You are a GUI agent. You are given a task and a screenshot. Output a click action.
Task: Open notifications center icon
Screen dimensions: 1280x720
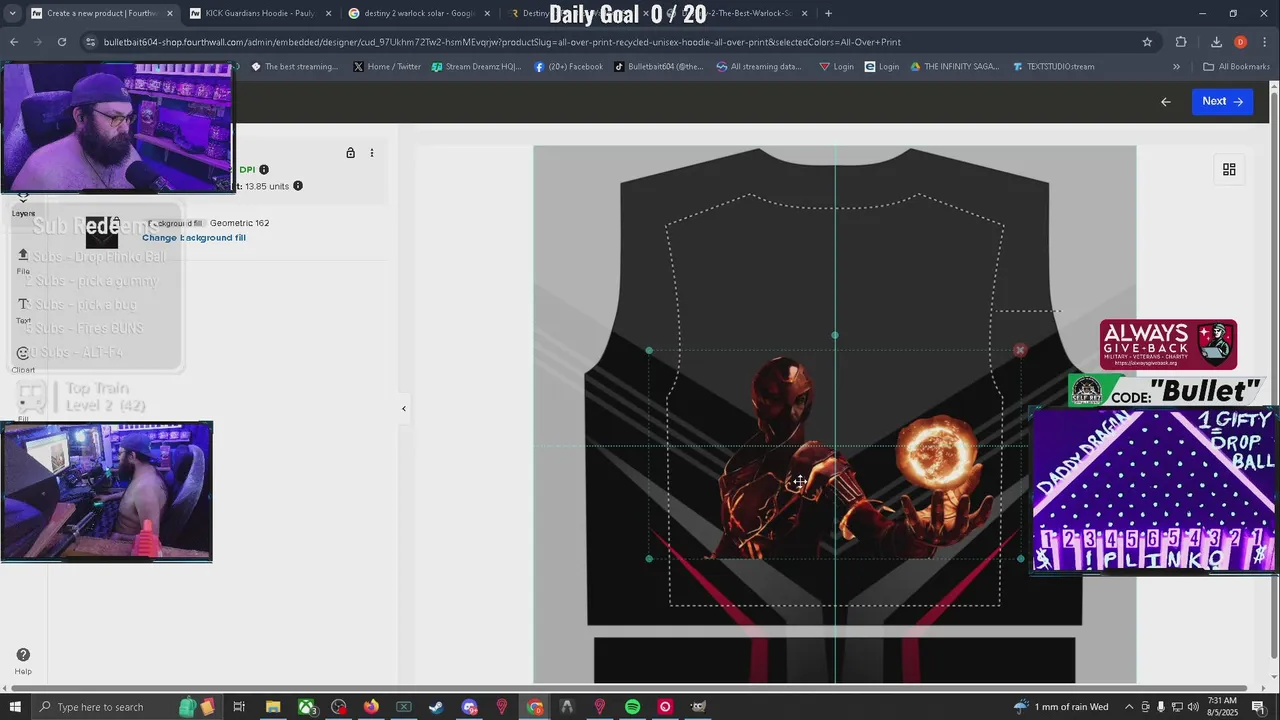coord(1258,707)
